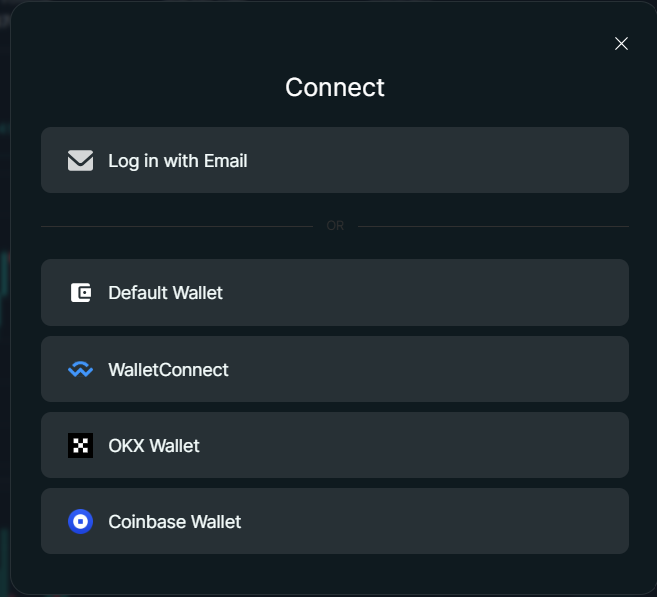Click the "OR" divider text
This screenshot has height=597, width=657.
[x=335, y=226]
